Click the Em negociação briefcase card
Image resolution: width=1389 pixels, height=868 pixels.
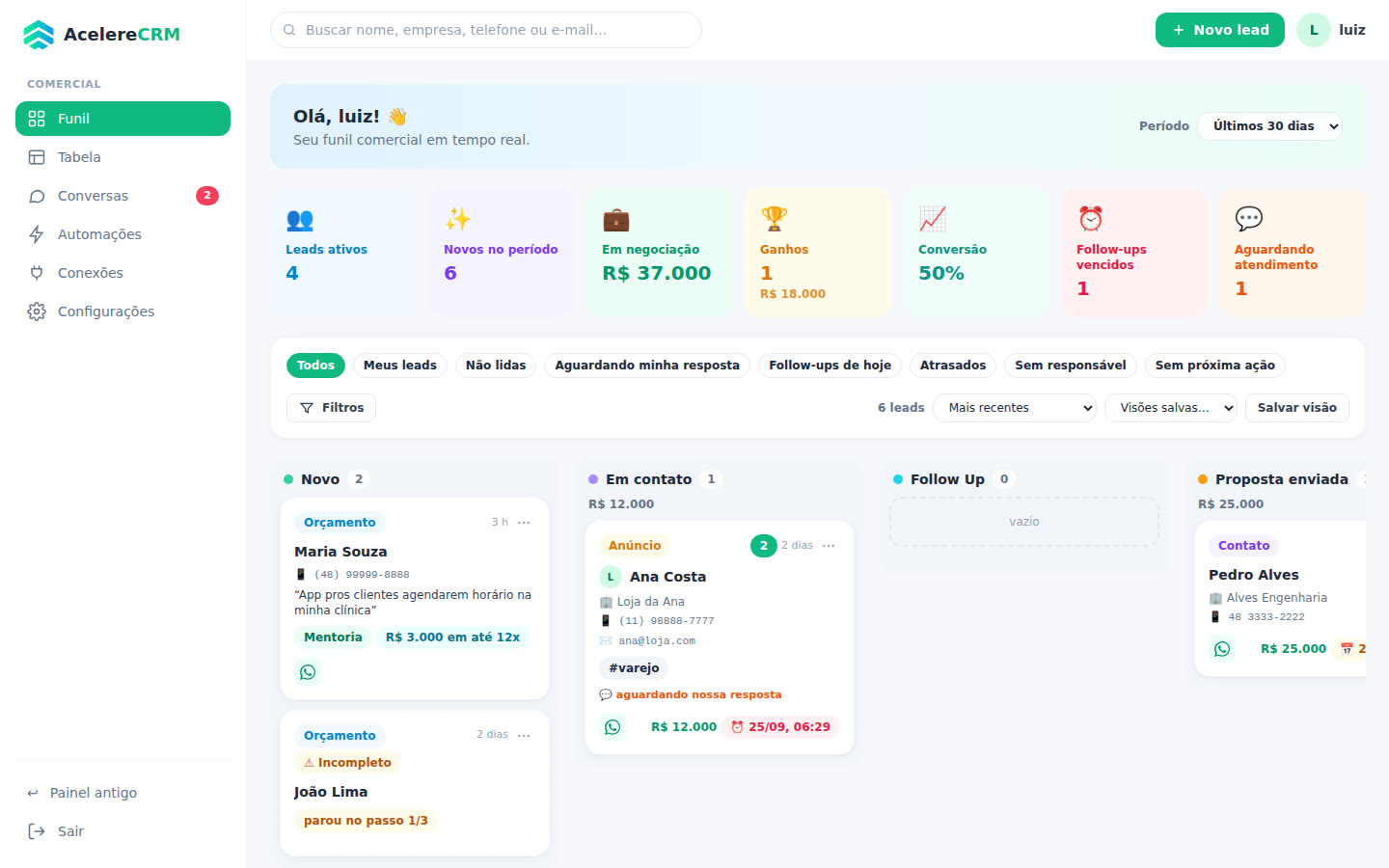pyautogui.click(x=660, y=253)
